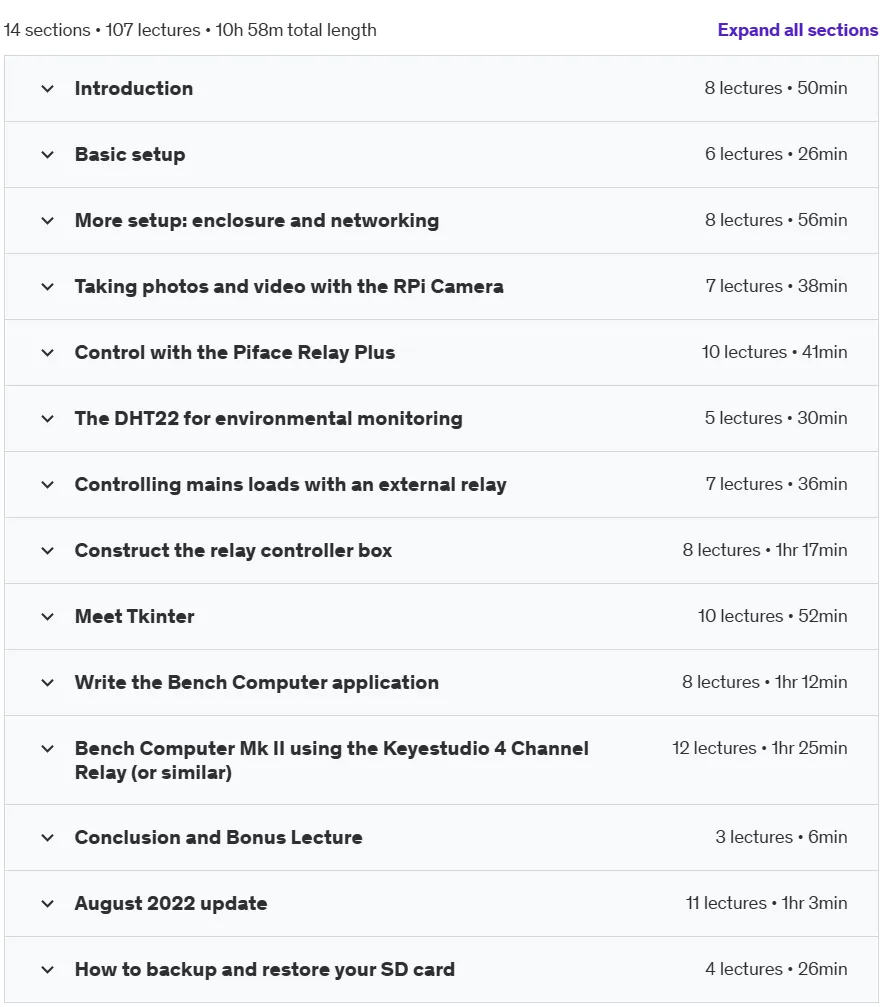Expand the Meet Tkinter chevron

pyautogui.click(x=48, y=617)
